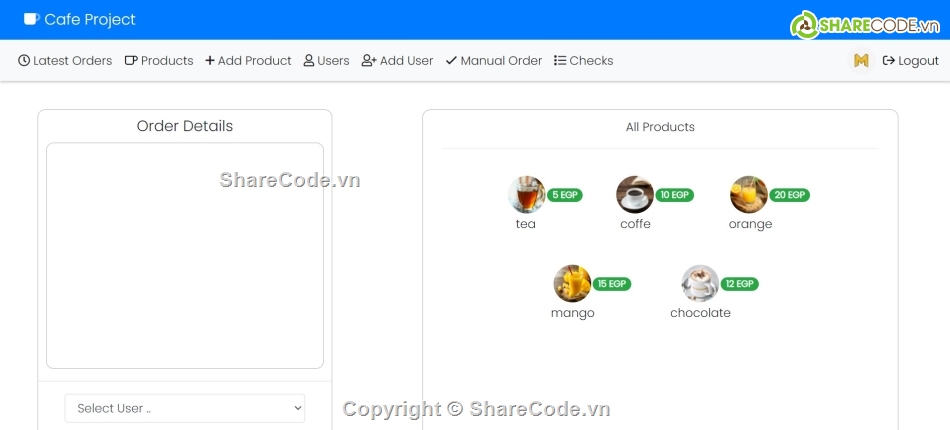The width and height of the screenshot is (950, 430).
Task: Click the 'mango' product name
Action: pyautogui.click(x=573, y=314)
